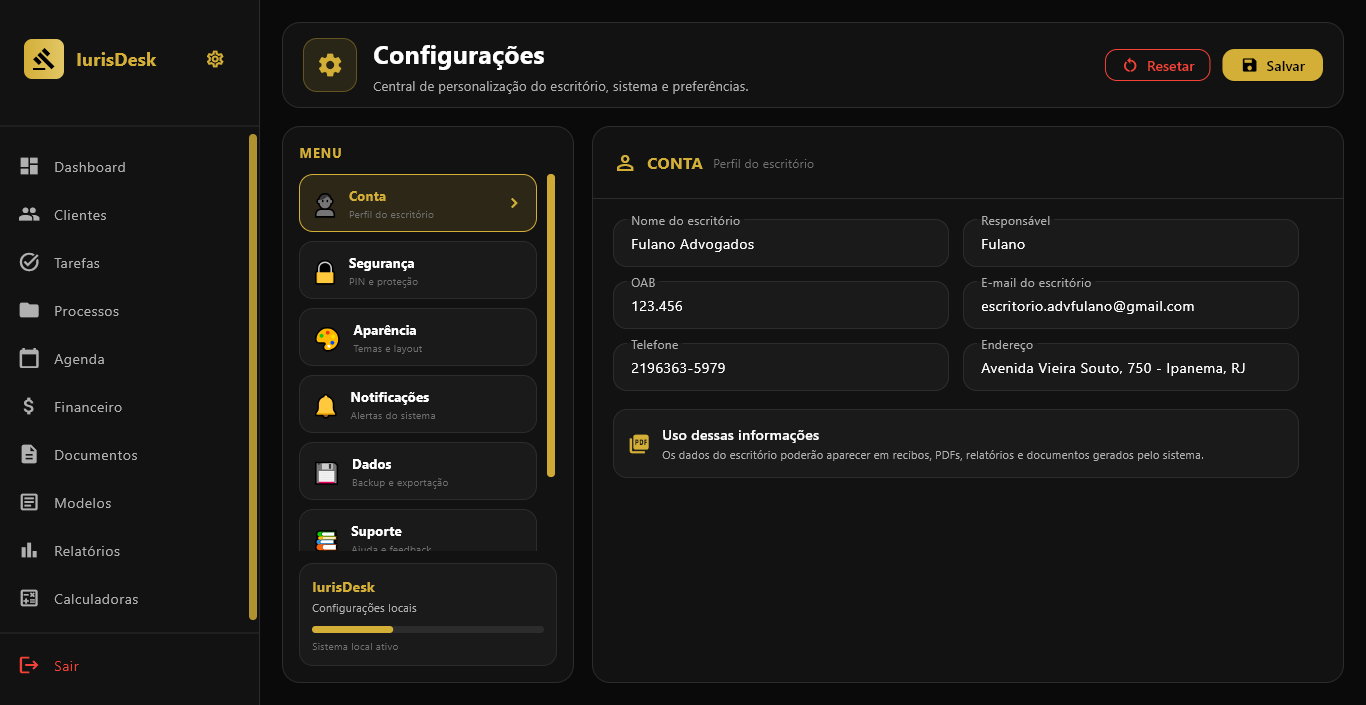
Task: Edit the Endereço field
Action: (1131, 367)
